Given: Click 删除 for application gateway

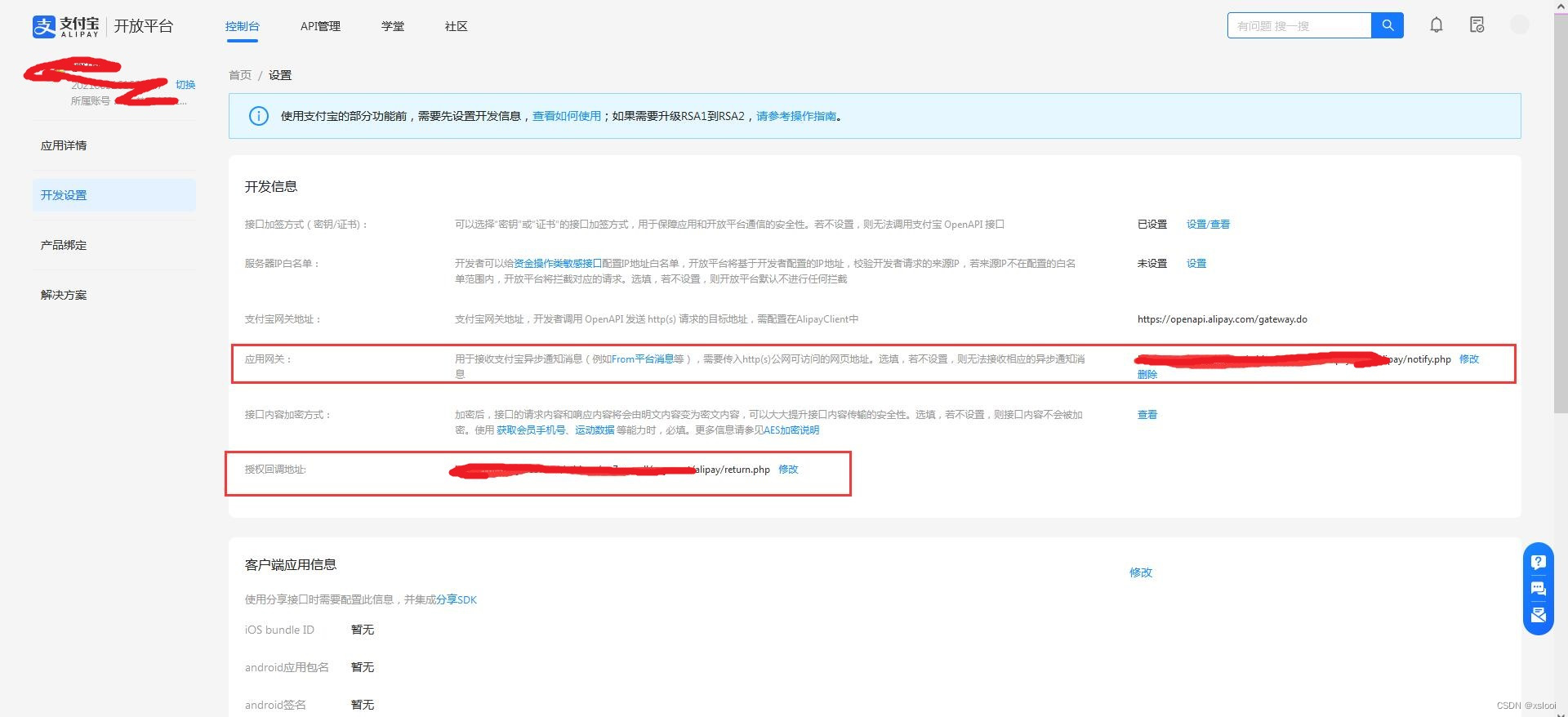Looking at the screenshot, I should [1147, 374].
